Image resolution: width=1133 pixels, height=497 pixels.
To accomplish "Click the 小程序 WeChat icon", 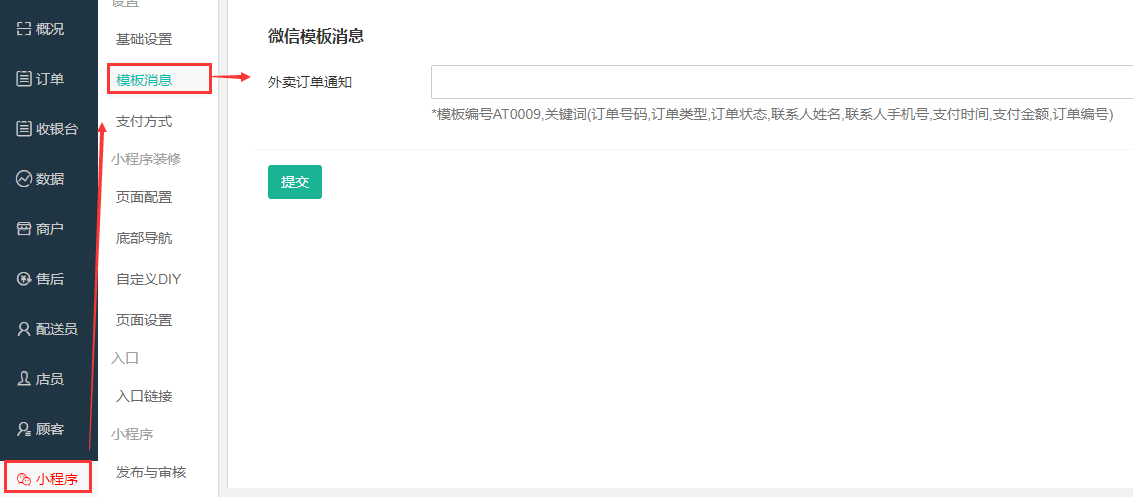I will 24,478.
